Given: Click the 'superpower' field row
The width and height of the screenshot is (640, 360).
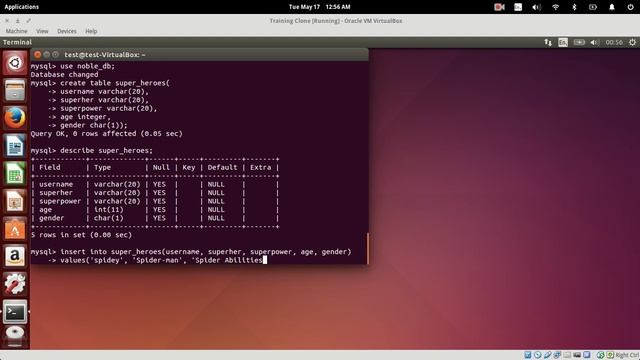Looking at the screenshot, I should coord(155,201).
